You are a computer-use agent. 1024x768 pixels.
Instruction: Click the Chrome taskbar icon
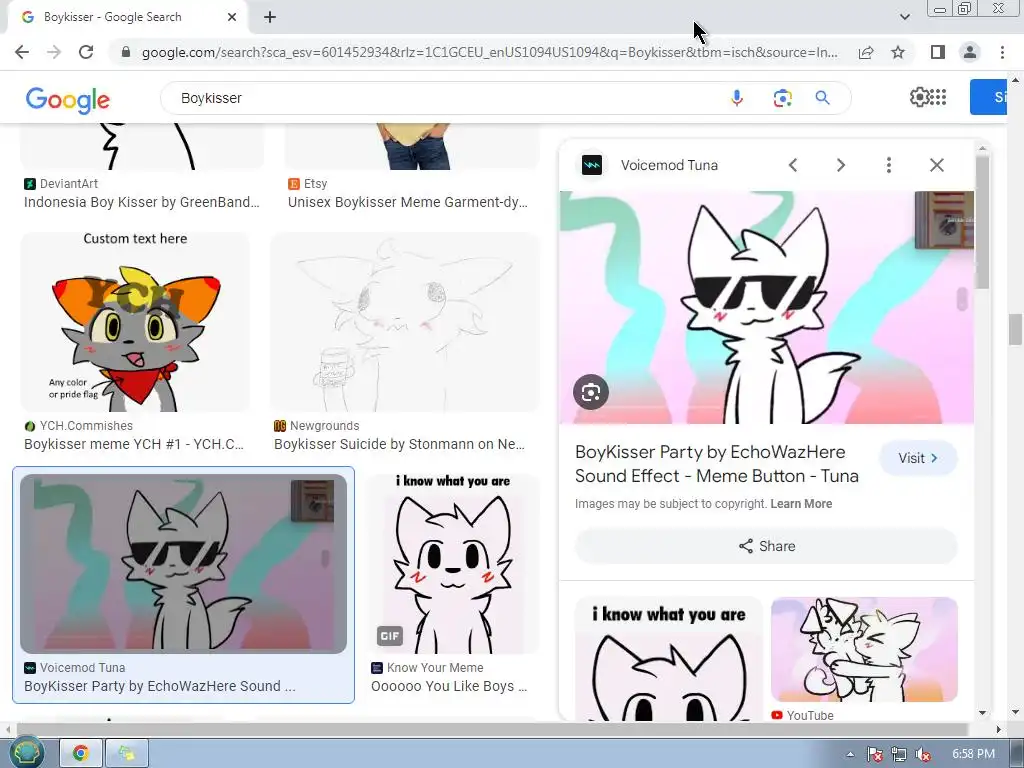tap(81, 753)
